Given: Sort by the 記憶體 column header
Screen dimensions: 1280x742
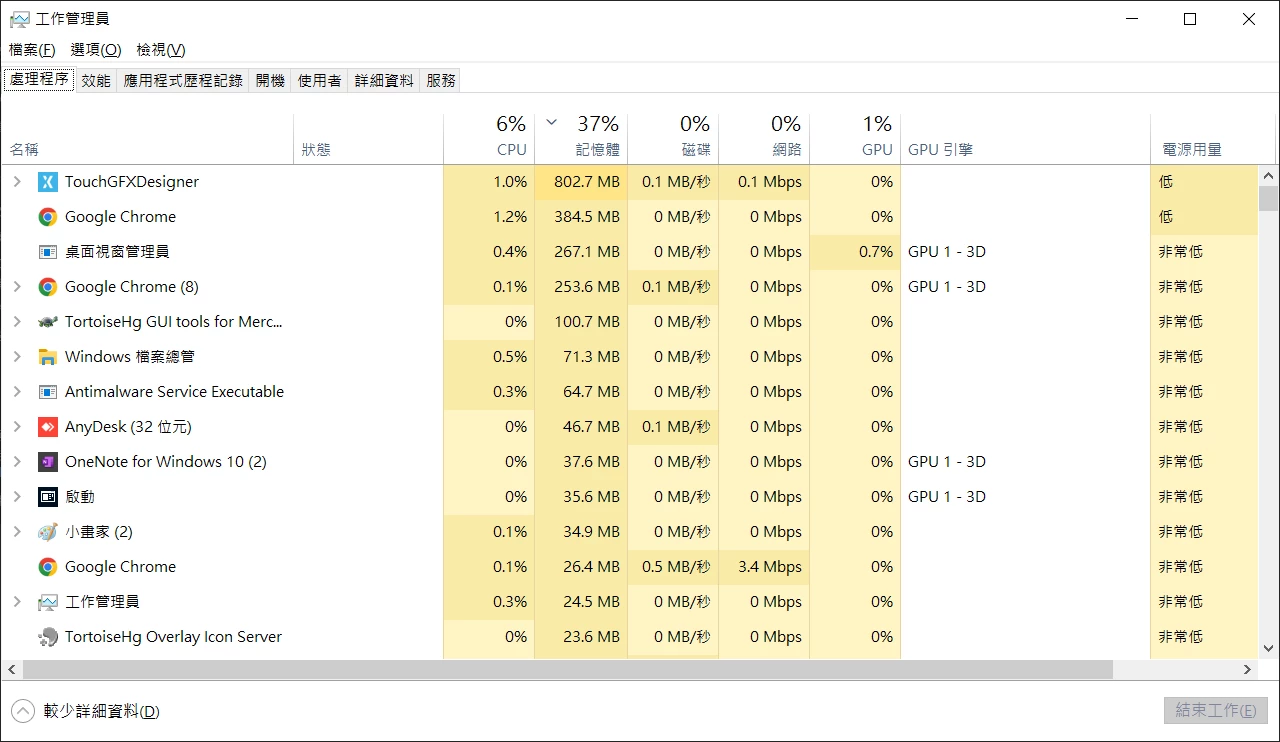Looking at the screenshot, I should (581, 139).
